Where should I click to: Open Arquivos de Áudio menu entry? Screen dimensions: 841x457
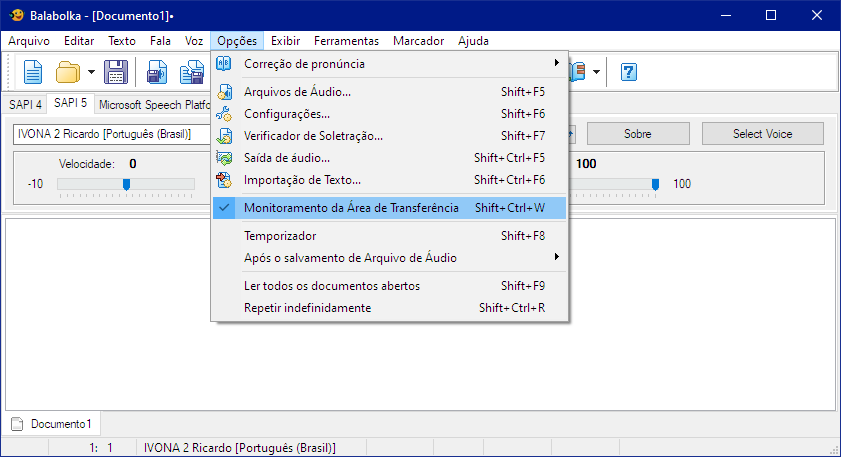coord(297,92)
